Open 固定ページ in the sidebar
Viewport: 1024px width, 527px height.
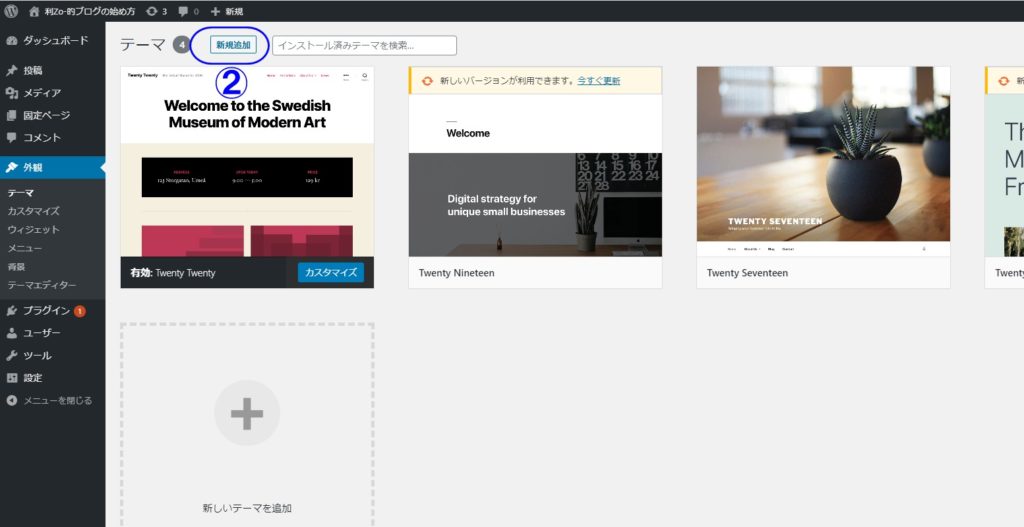point(46,115)
